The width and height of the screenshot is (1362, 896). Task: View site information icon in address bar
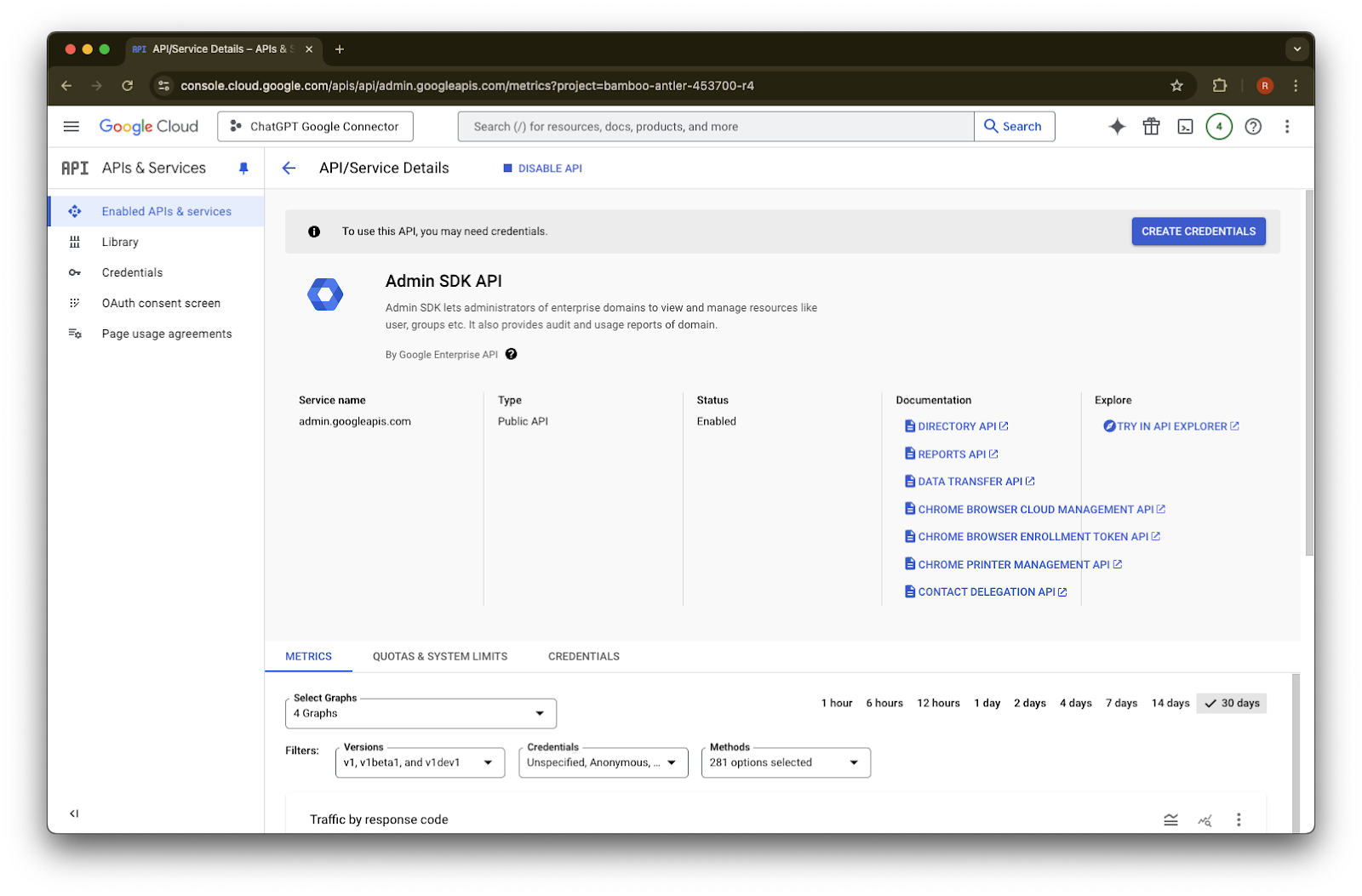click(x=164, y=85)
